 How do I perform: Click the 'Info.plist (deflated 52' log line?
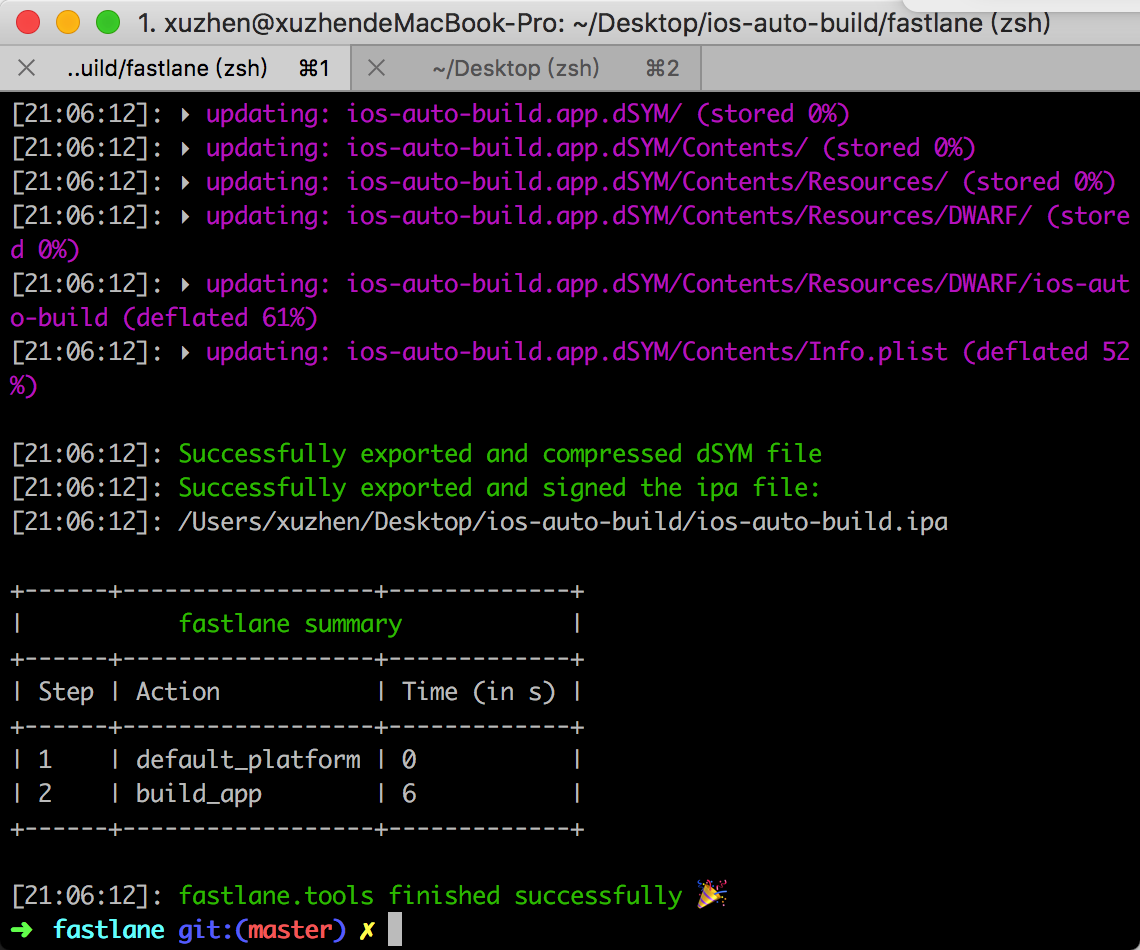[570, 369]
